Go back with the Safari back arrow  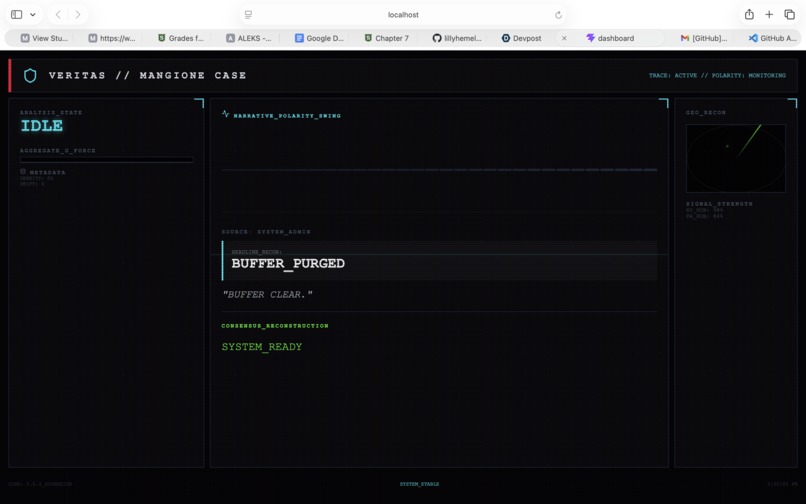click(x=58, y=14)
